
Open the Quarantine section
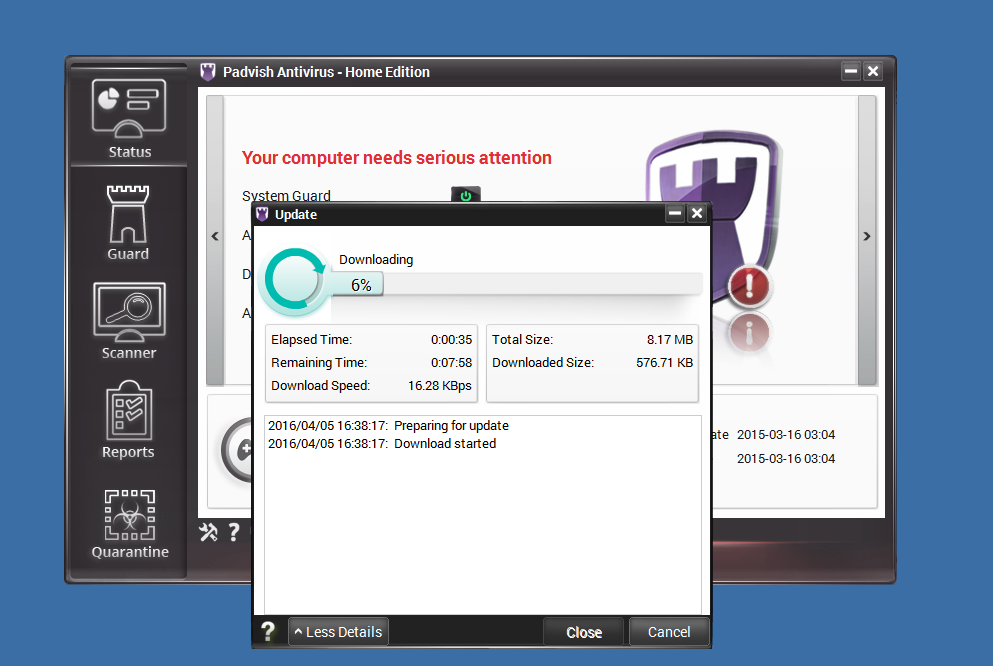point(130,524)
